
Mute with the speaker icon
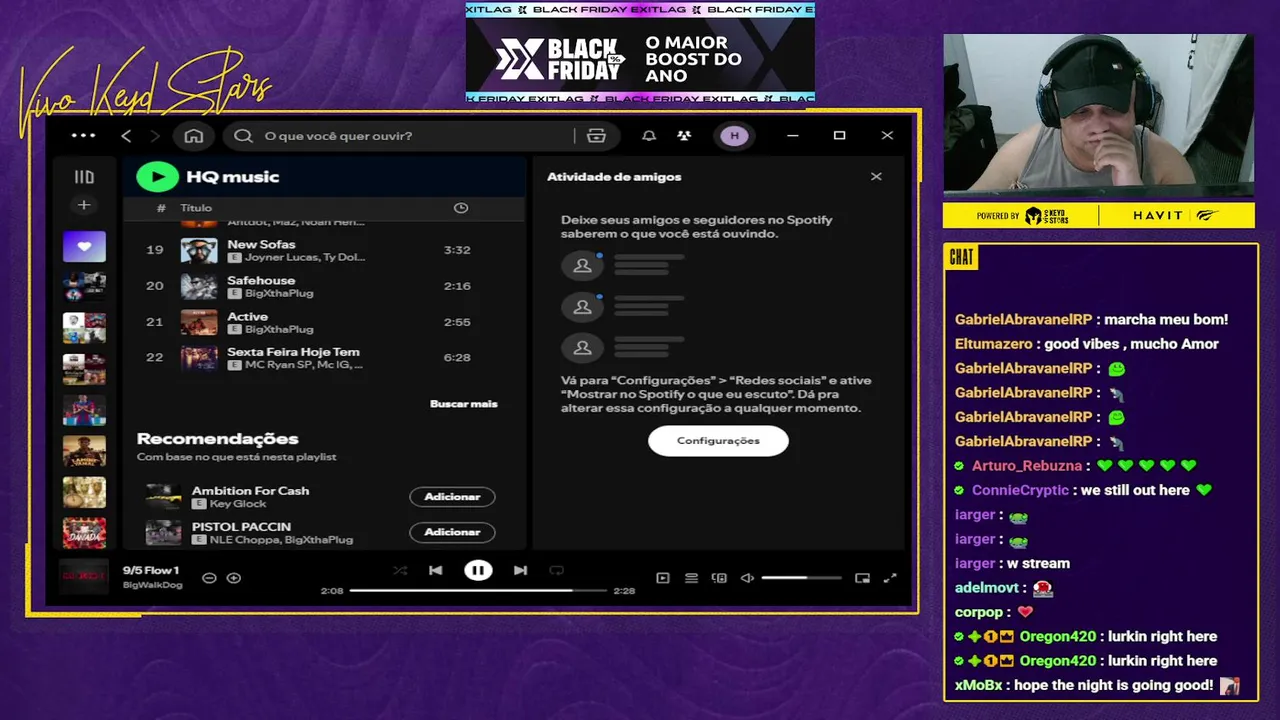point(747,578)
